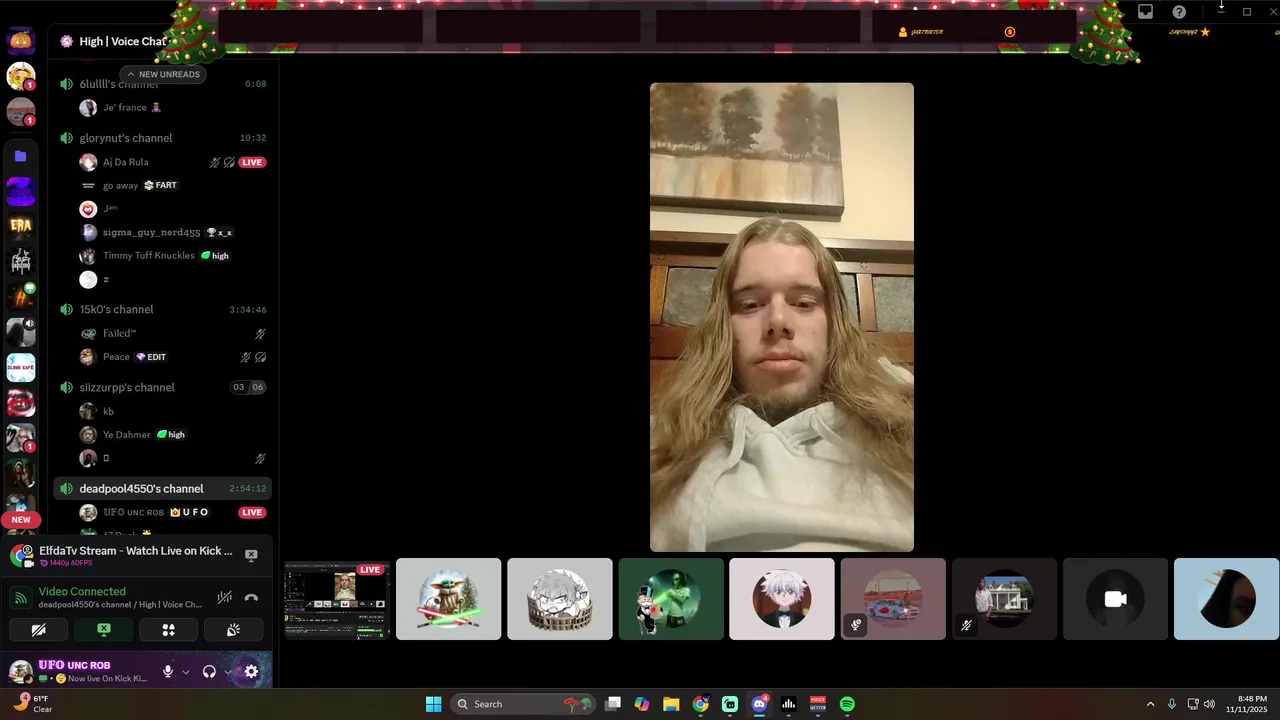Open Copilot from taskbar
Viewport: 1280px width, 720px height.
point(642,704)
